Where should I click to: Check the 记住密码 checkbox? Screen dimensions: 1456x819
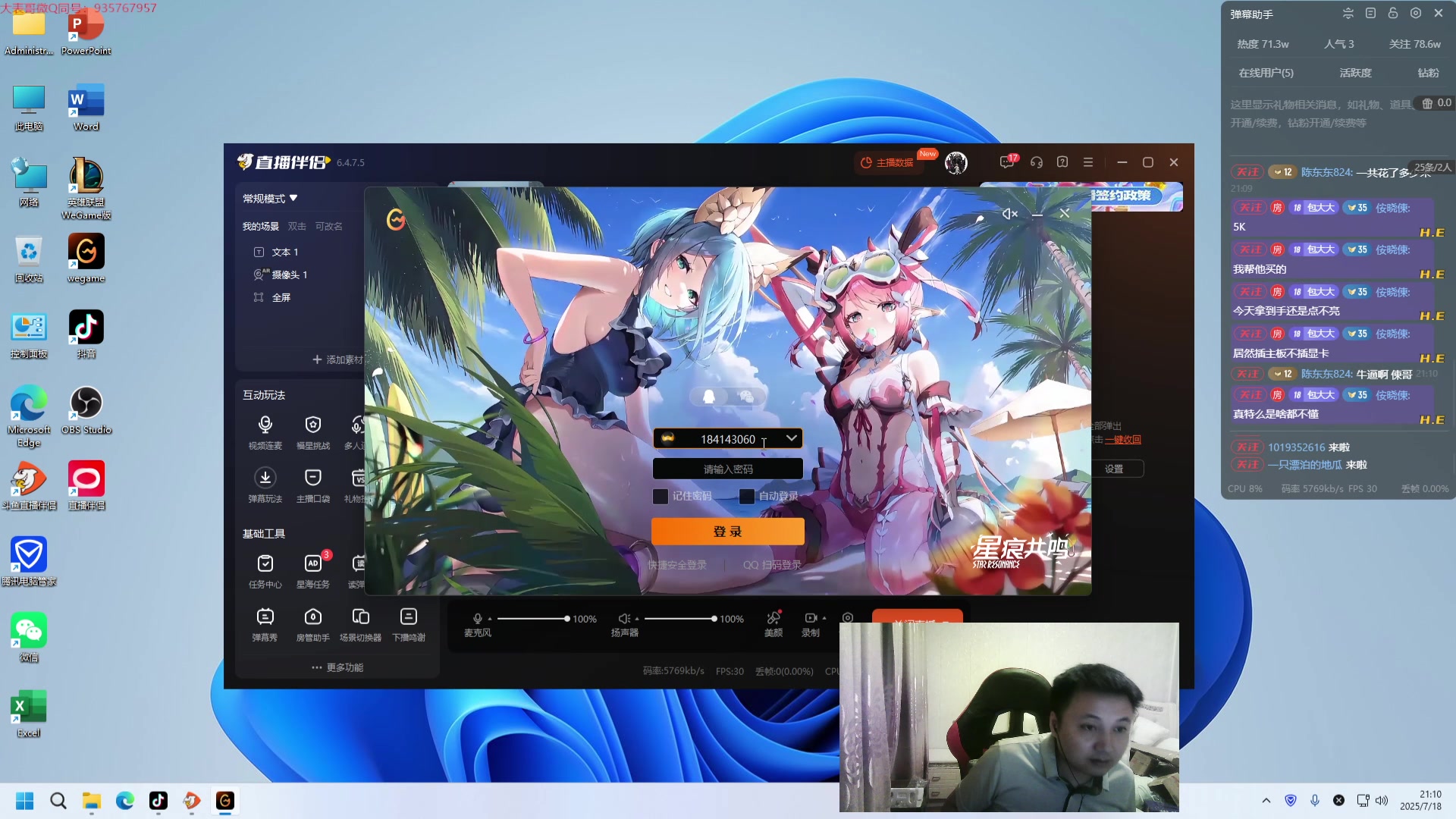(x=661, y=496)
